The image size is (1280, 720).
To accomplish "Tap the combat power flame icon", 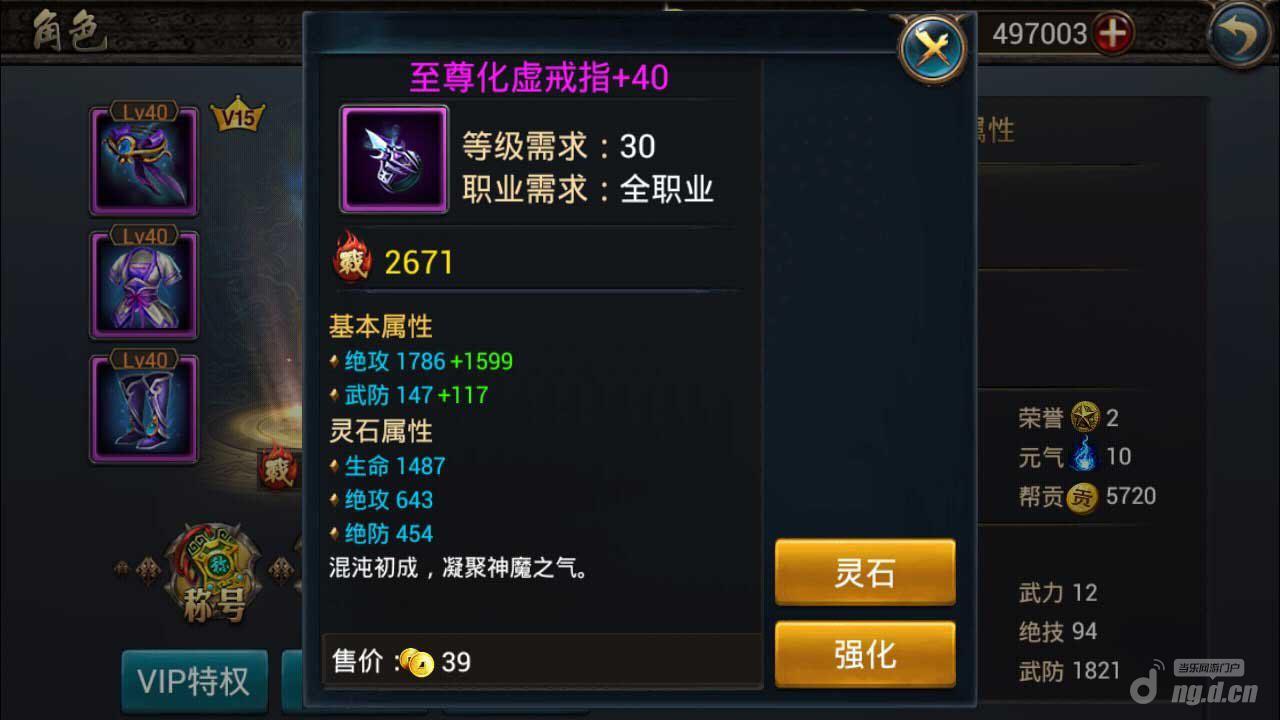I will coord(351,262).
